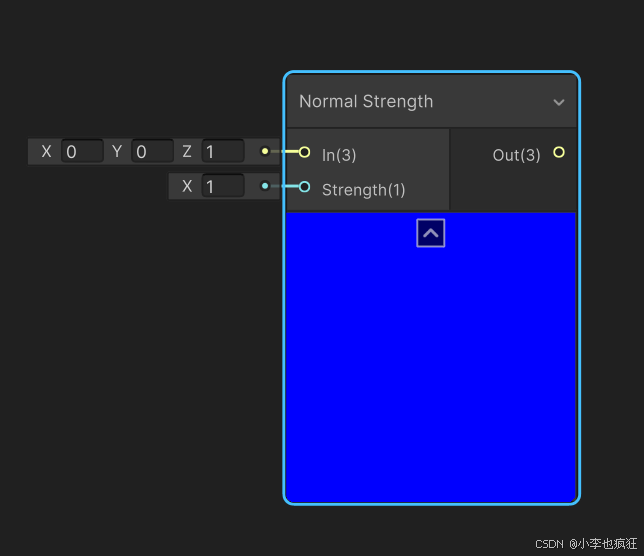The height and width of the screenshot is (556, 644).
Task: Edit the In vector Z value field
Action: tap(223, 152)
